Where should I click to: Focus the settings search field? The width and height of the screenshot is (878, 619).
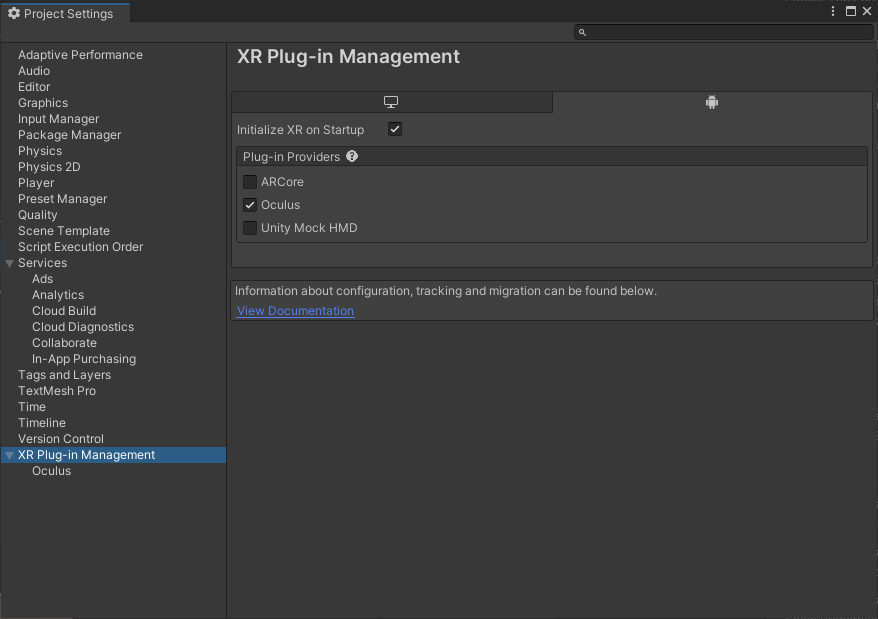[723, 32]
